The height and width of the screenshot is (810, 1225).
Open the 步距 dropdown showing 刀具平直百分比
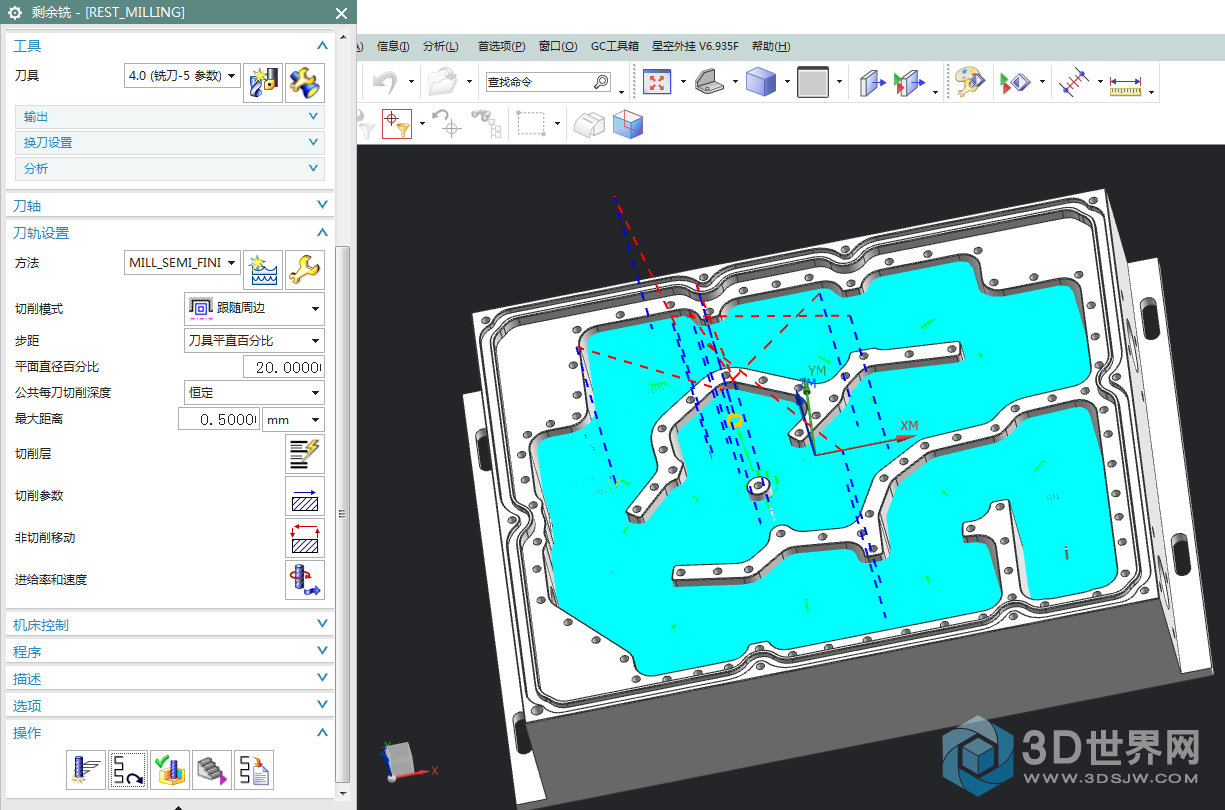tap(255, 341)
